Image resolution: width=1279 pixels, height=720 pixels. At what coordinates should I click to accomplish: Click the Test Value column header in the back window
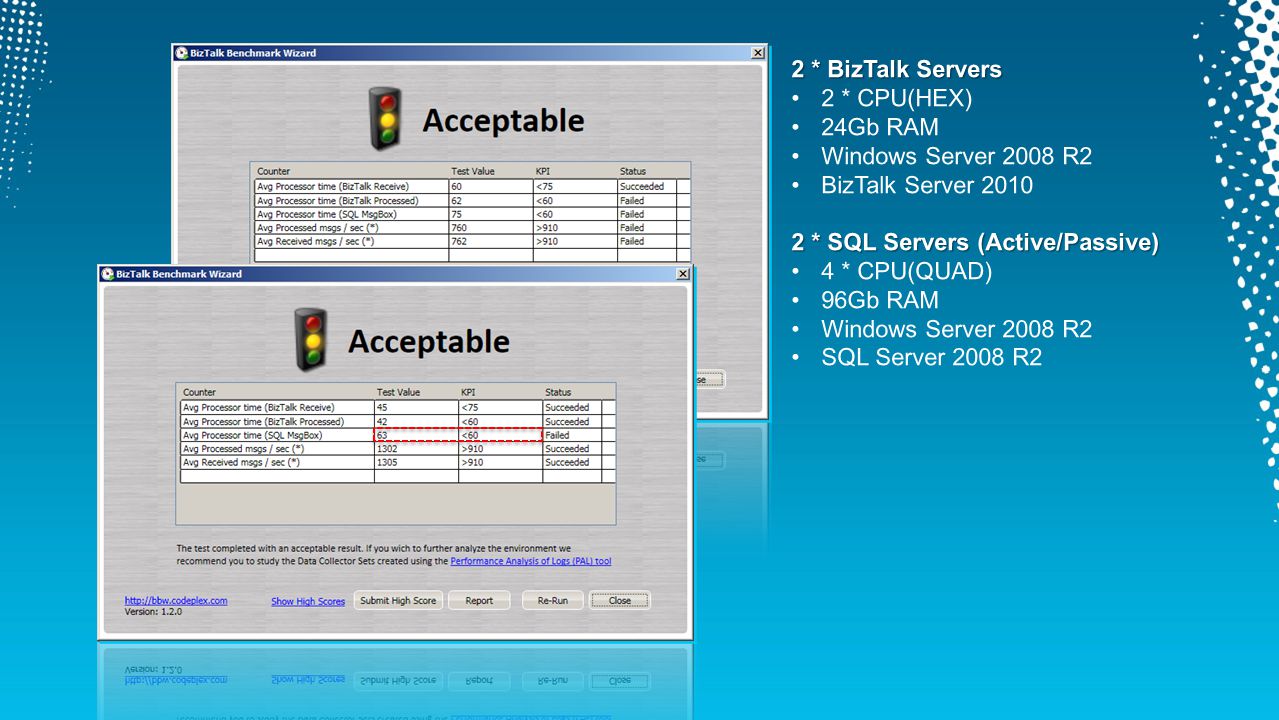pyautogui.click(x=490, y=171)
